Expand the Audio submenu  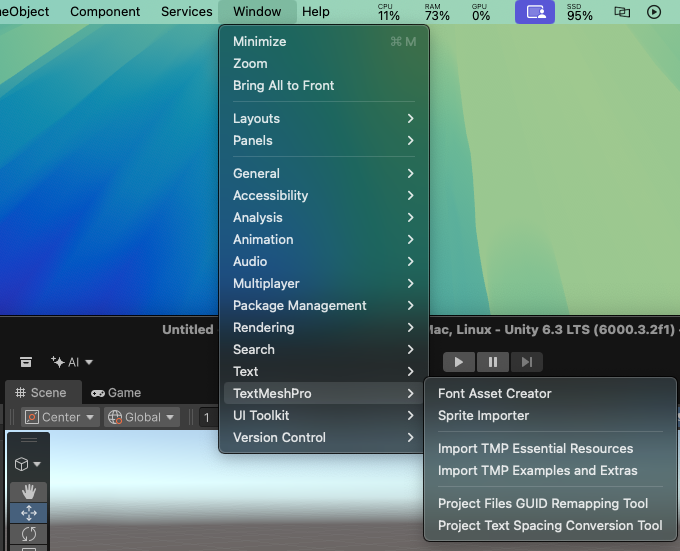[x=324, y=262]
